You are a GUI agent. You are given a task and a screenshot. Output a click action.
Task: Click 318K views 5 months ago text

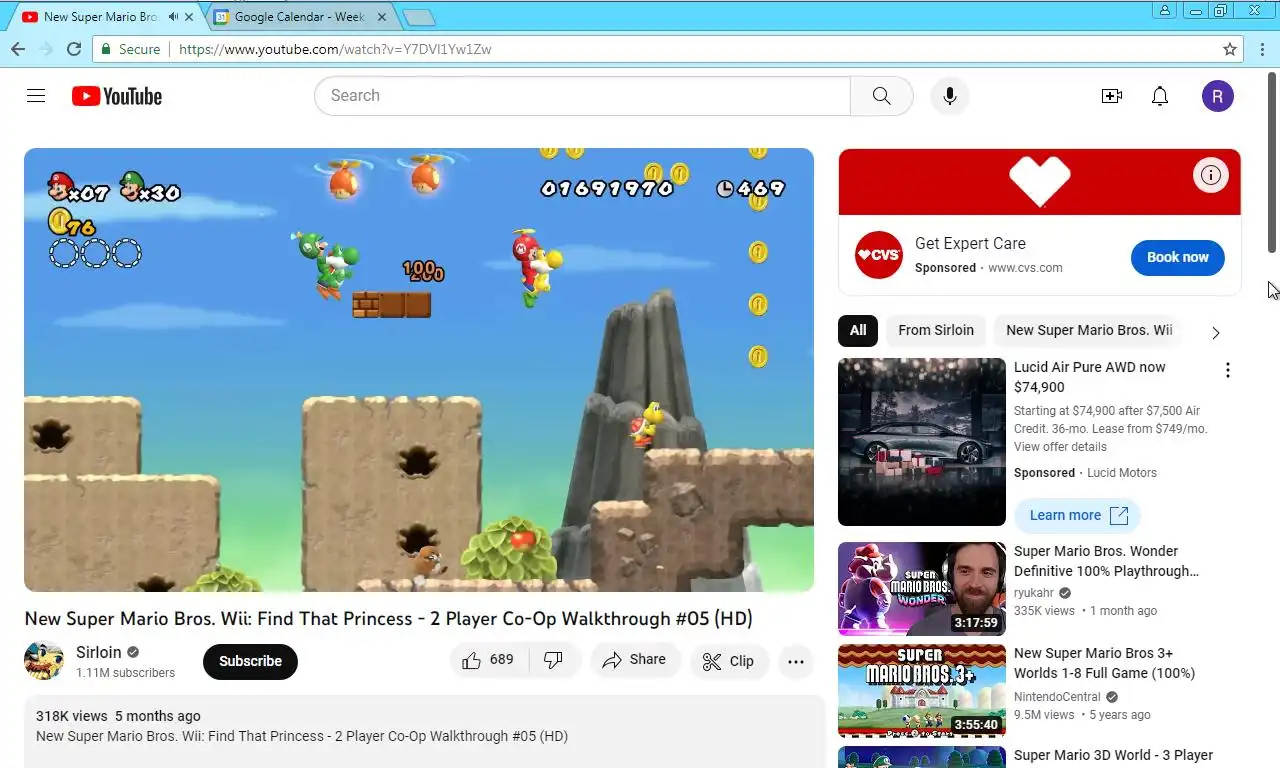pyautogui.click(x=118, y=716)
